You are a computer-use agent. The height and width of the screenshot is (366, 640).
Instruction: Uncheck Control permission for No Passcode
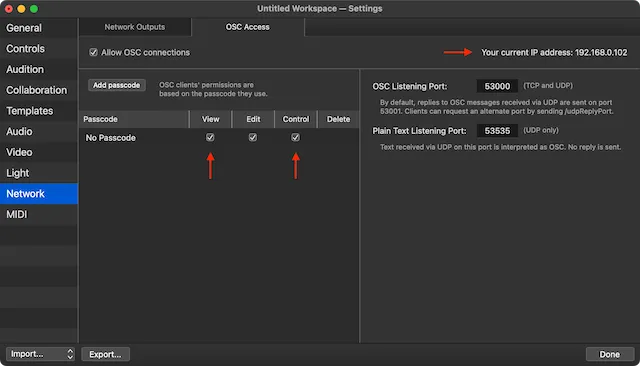click(295, 138)
